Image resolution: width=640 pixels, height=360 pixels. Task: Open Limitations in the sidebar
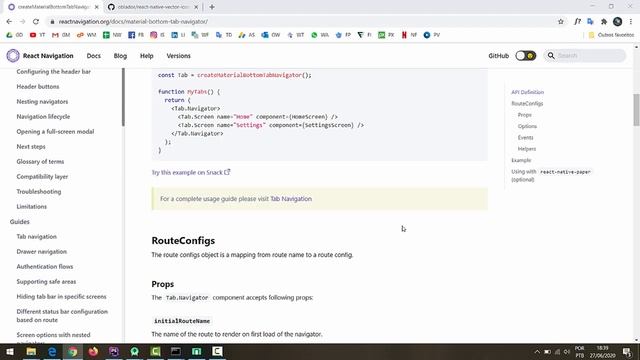click(x=31, y=207)
